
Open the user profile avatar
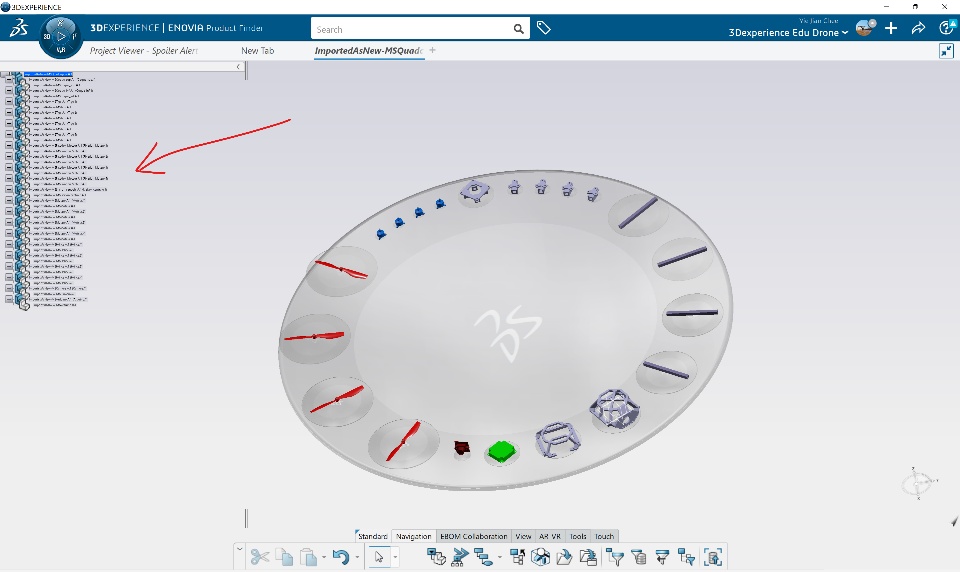pyautogui.click(x=865, y=28)
